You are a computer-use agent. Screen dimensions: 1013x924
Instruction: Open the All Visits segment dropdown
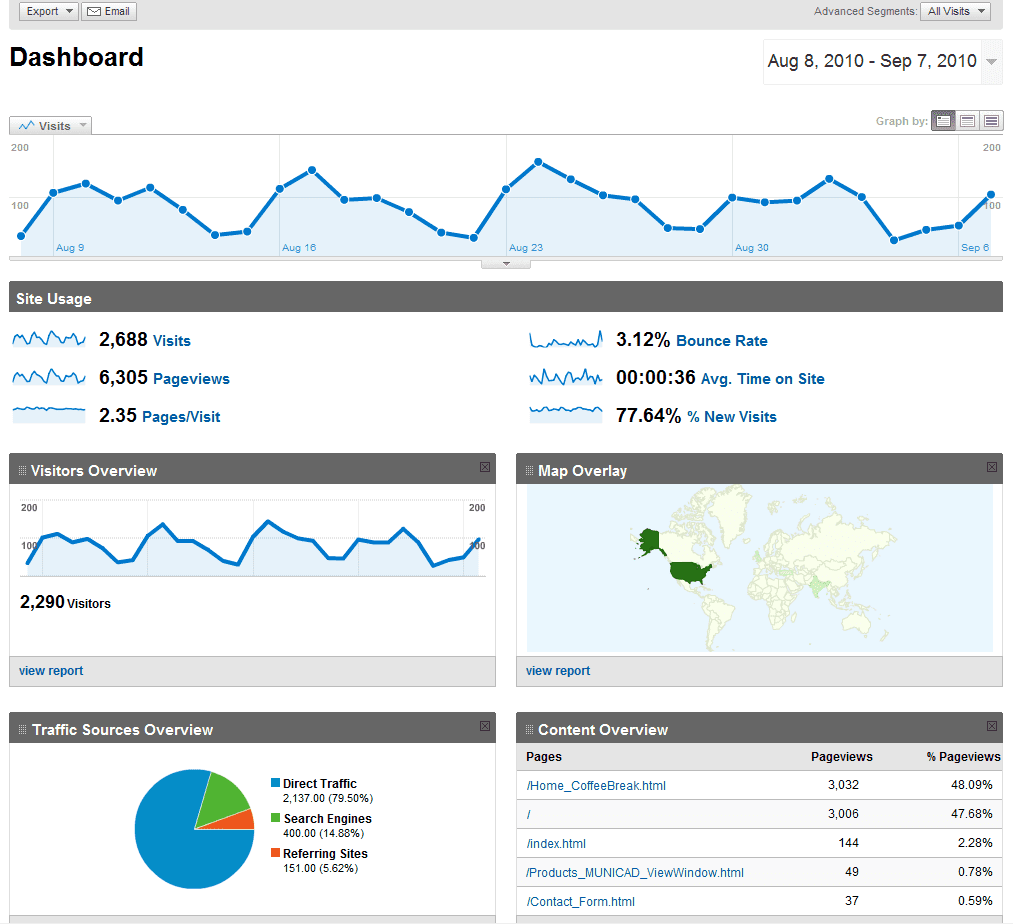(955, 12)
